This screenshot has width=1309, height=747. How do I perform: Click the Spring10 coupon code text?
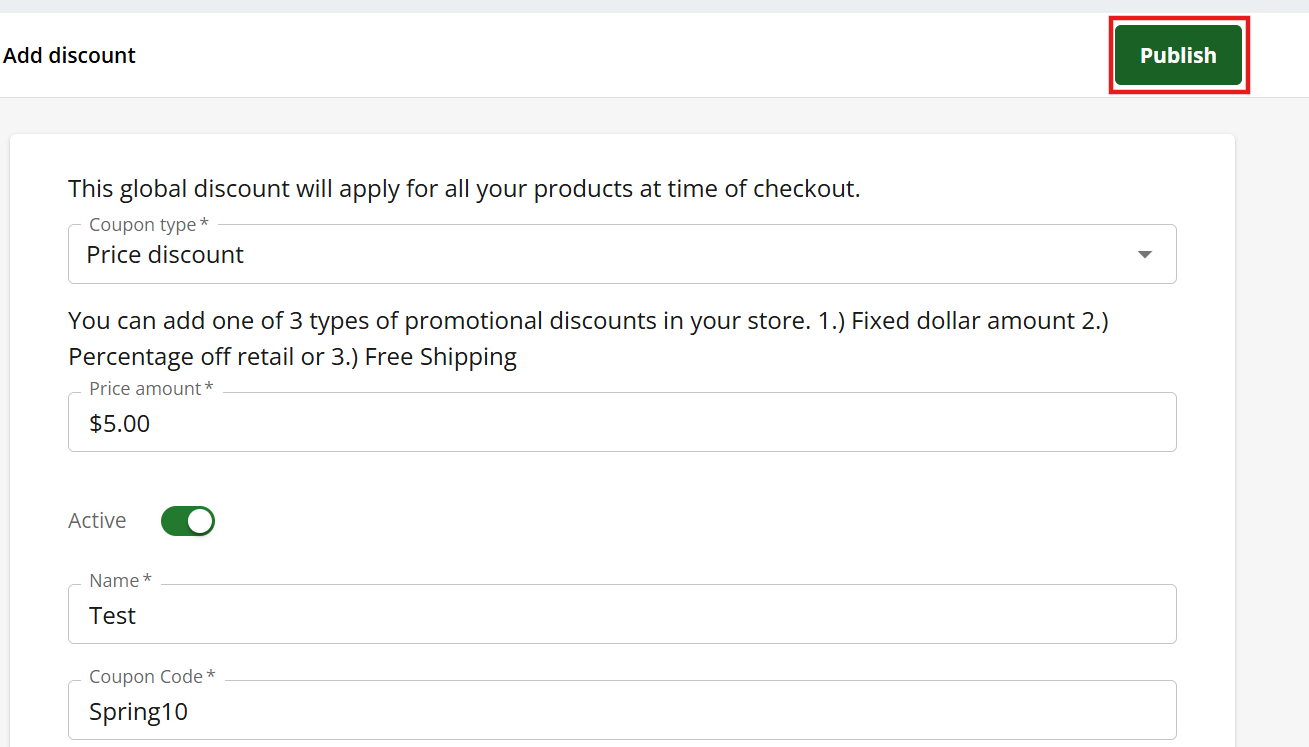[138, 711]
